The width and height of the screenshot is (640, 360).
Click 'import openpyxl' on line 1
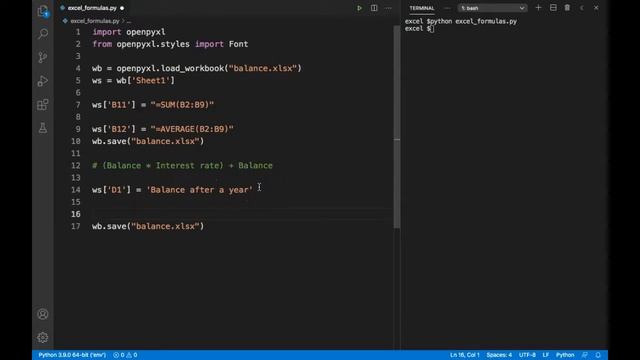click(129, 32)
